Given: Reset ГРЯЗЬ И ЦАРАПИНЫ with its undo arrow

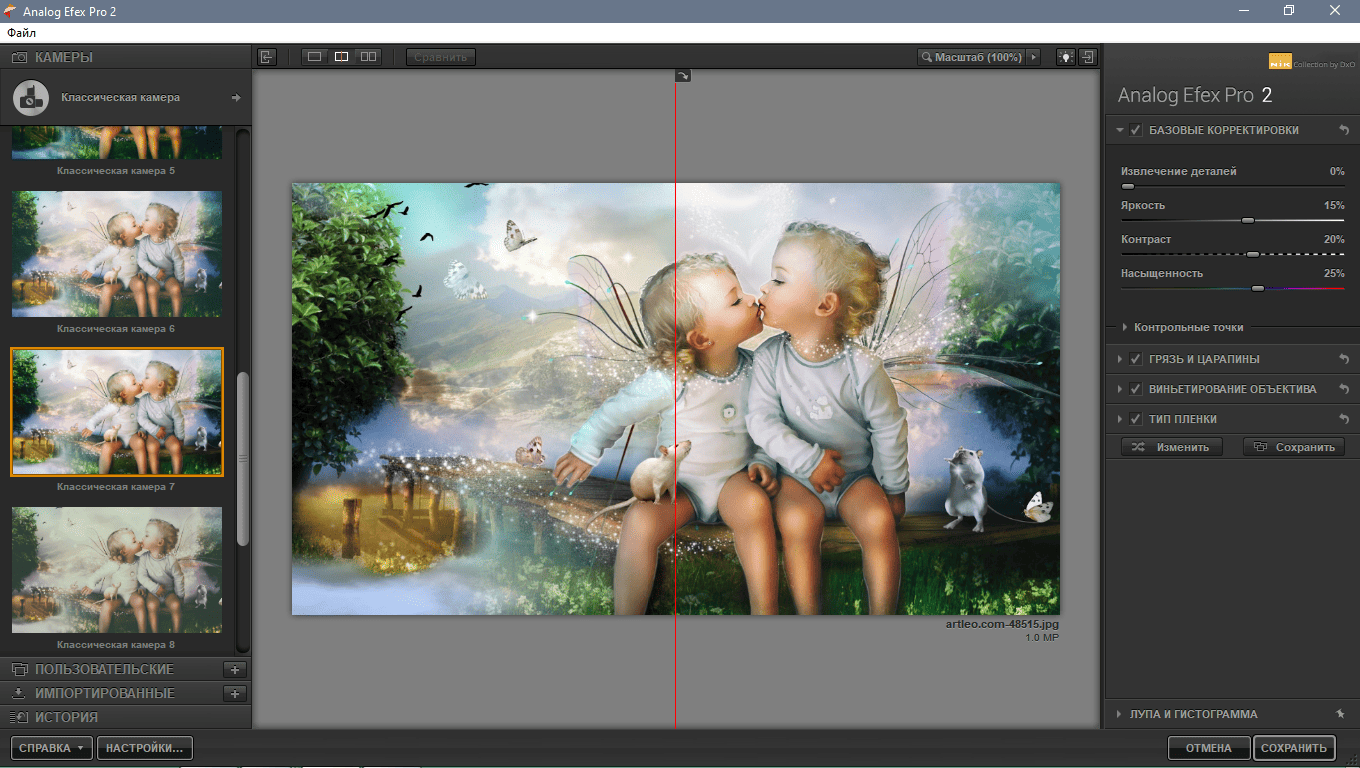Looking at the screenshot, I should click(x=1344, y=359).
